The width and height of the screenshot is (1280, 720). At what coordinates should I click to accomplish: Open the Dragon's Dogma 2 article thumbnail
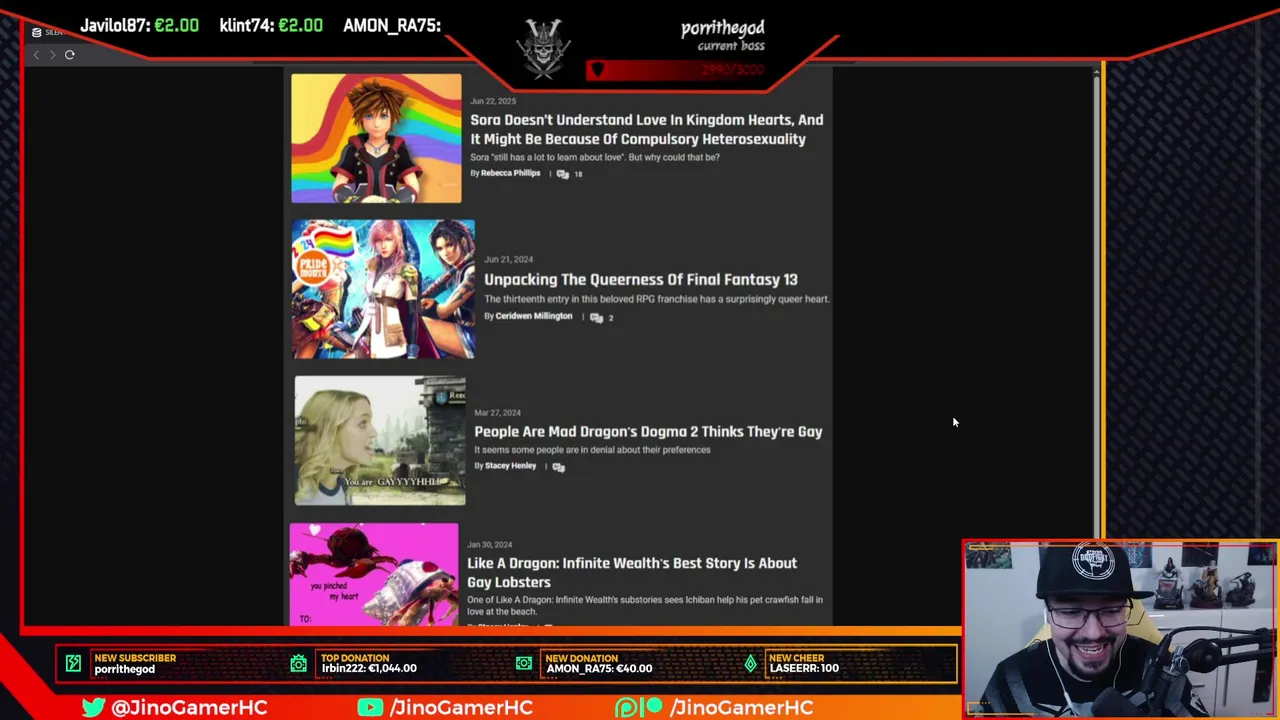[380, 440]
